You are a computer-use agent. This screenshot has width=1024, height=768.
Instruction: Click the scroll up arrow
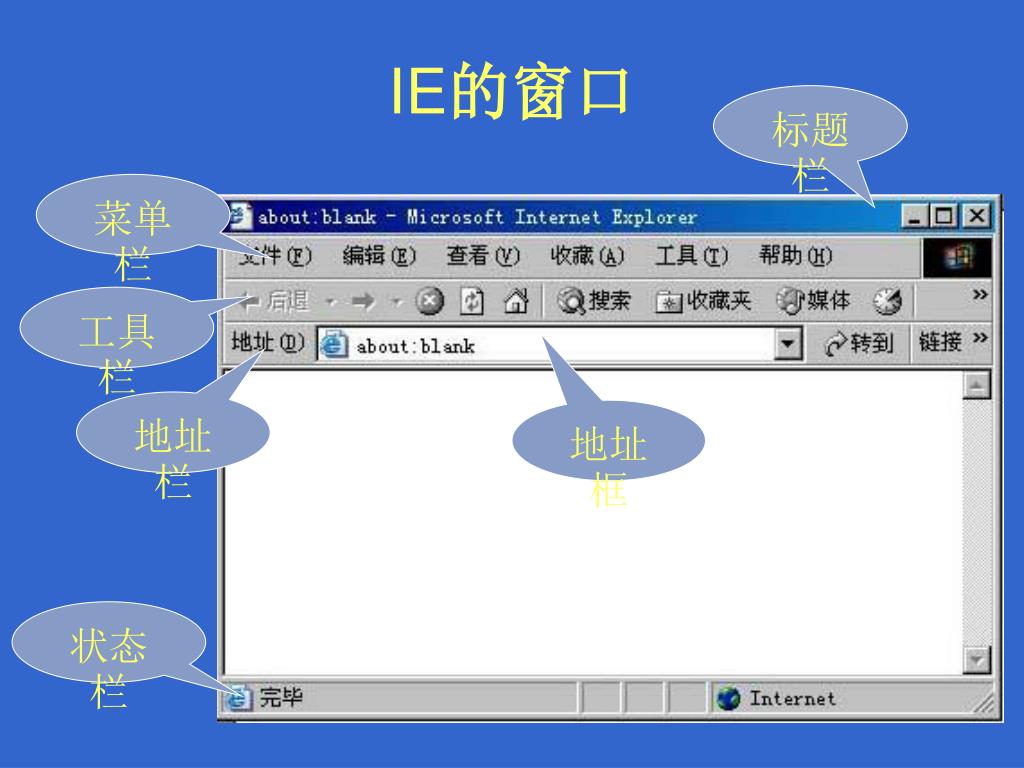pos(976,385)
